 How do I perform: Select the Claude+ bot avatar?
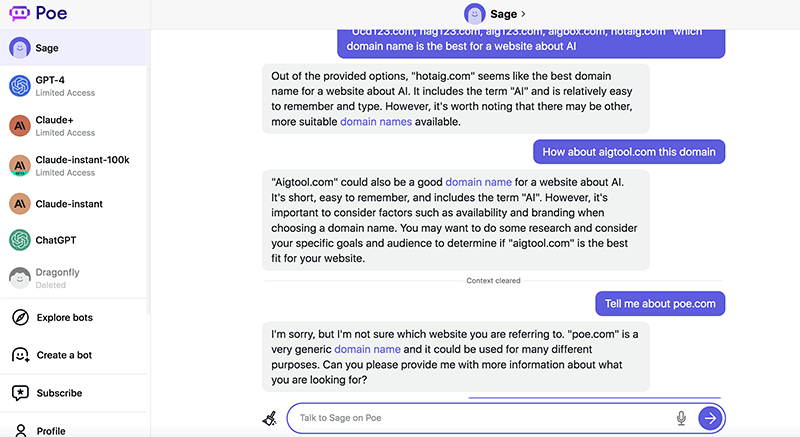(x=20, y=125)
